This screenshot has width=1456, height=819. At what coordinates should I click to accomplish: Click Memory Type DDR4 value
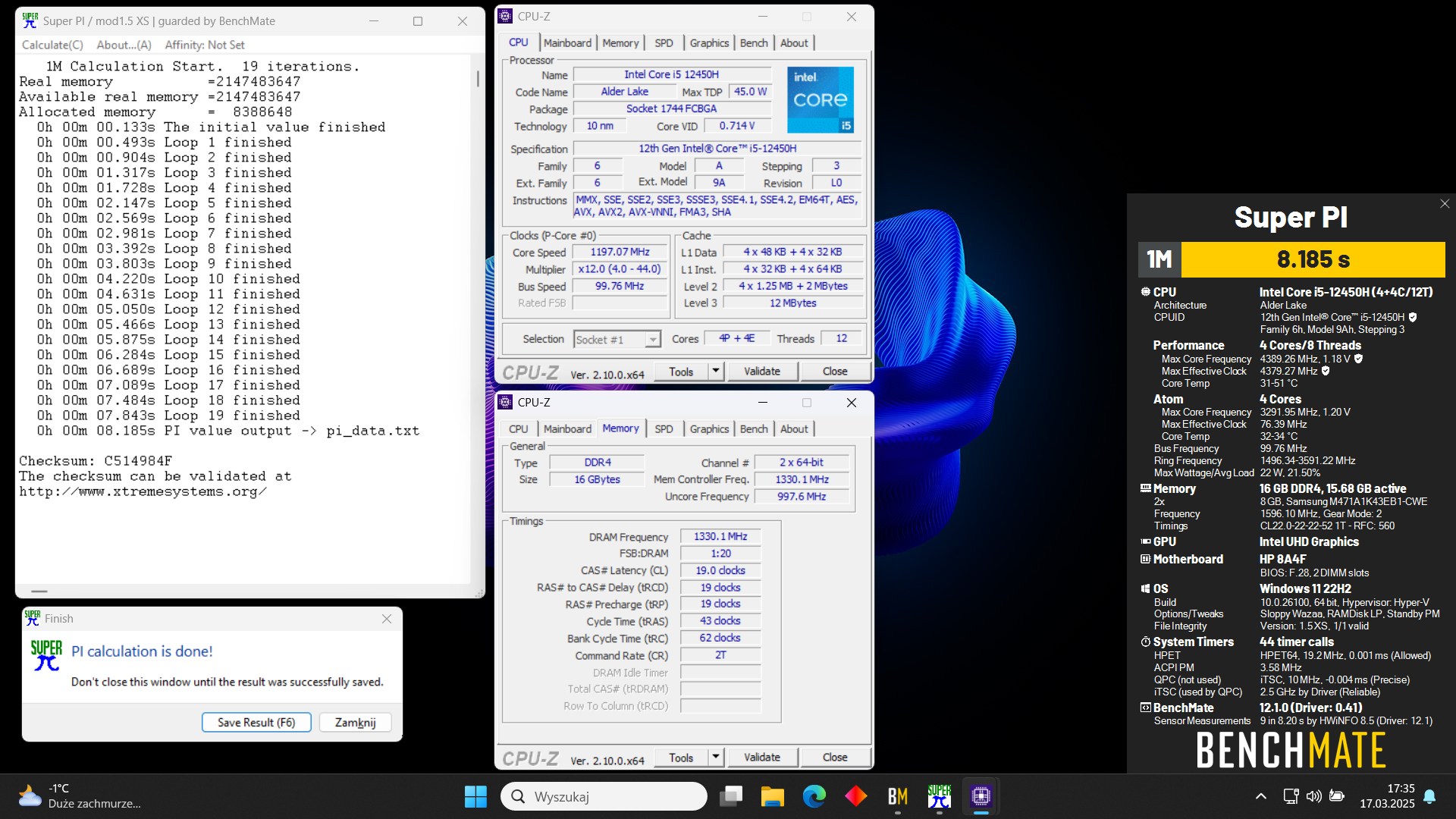tap(598, 463)
